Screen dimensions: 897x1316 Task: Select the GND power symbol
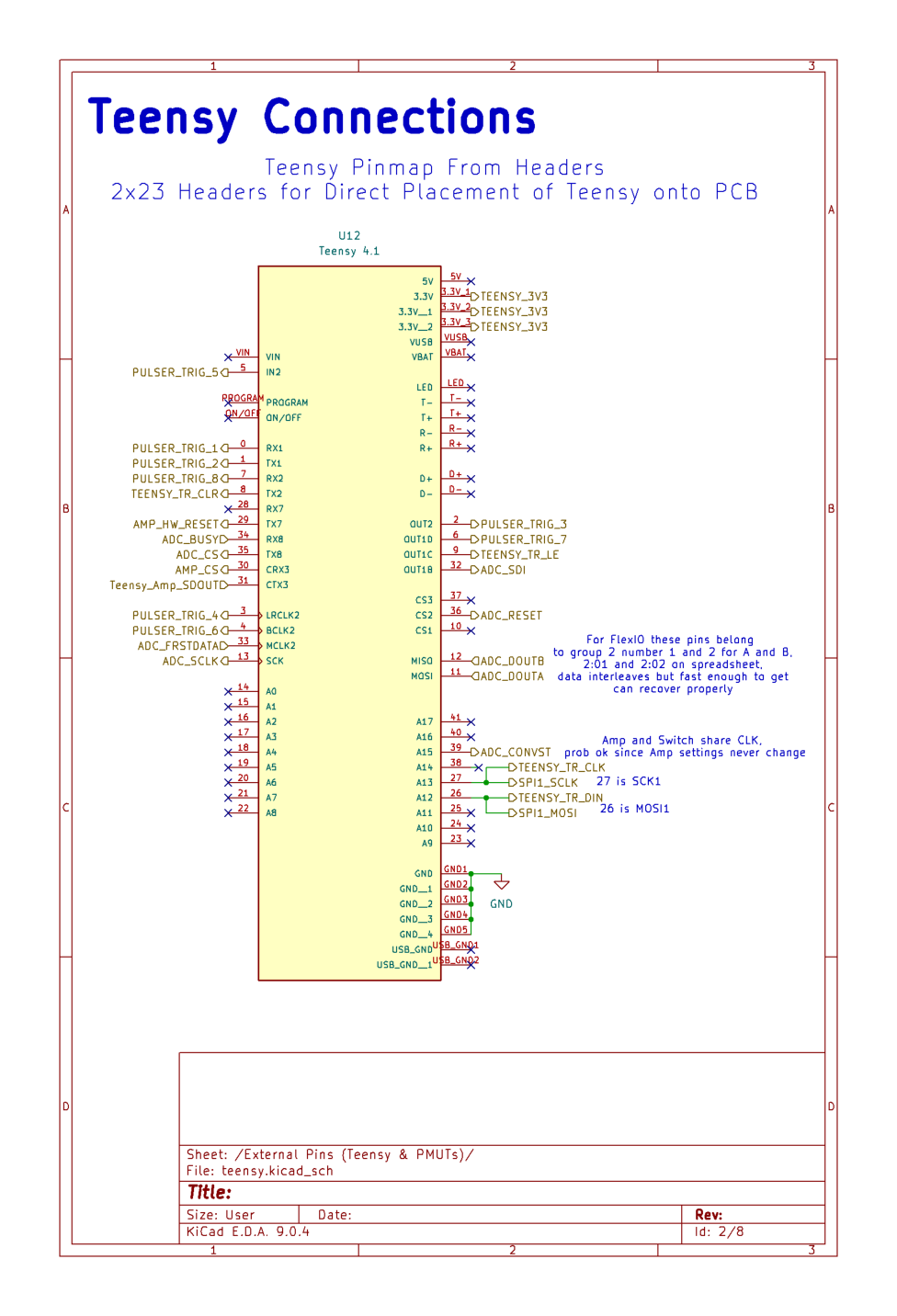502,890
